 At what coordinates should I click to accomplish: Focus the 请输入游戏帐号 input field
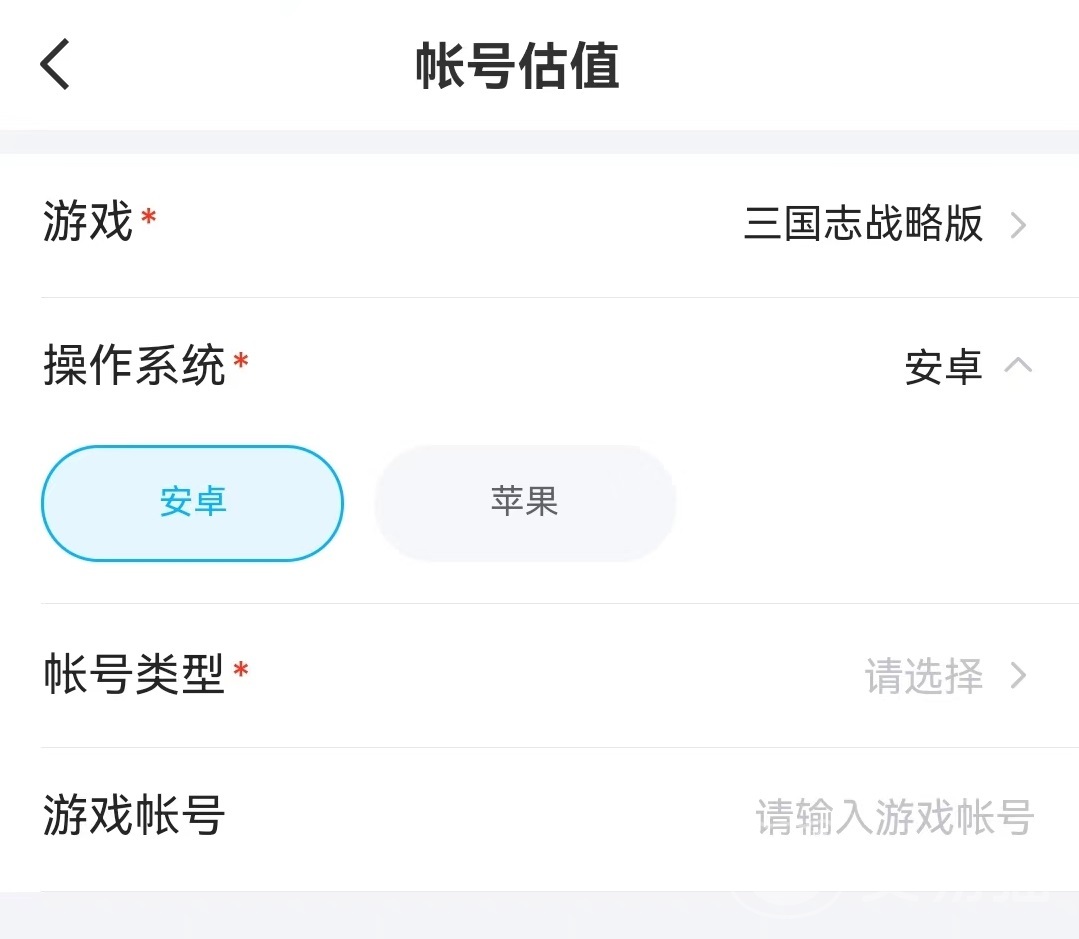(894, 818)
